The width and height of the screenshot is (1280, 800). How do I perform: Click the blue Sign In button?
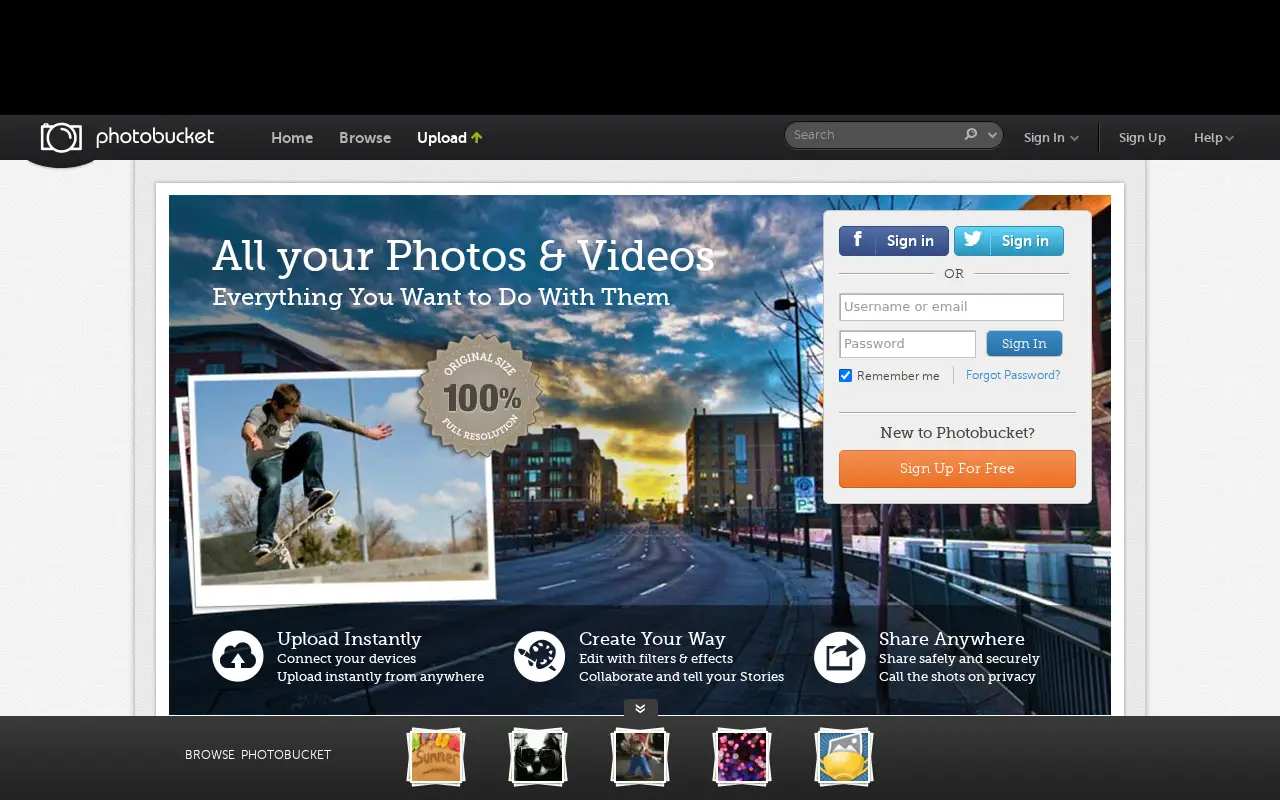click(1024, 344)
